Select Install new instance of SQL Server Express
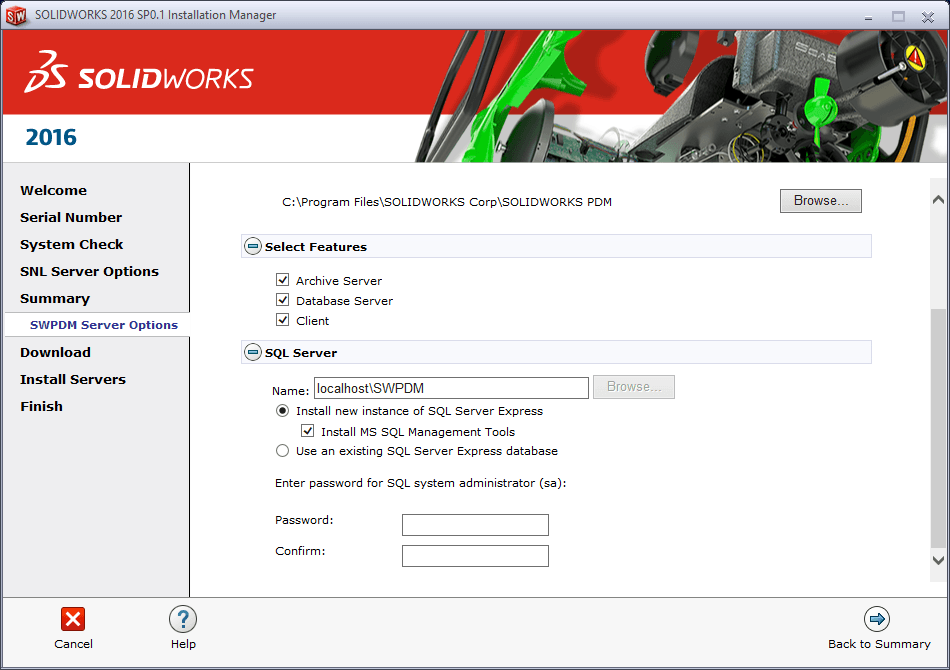The width and height of the screenshot is (950, 670). click(283, 411)
